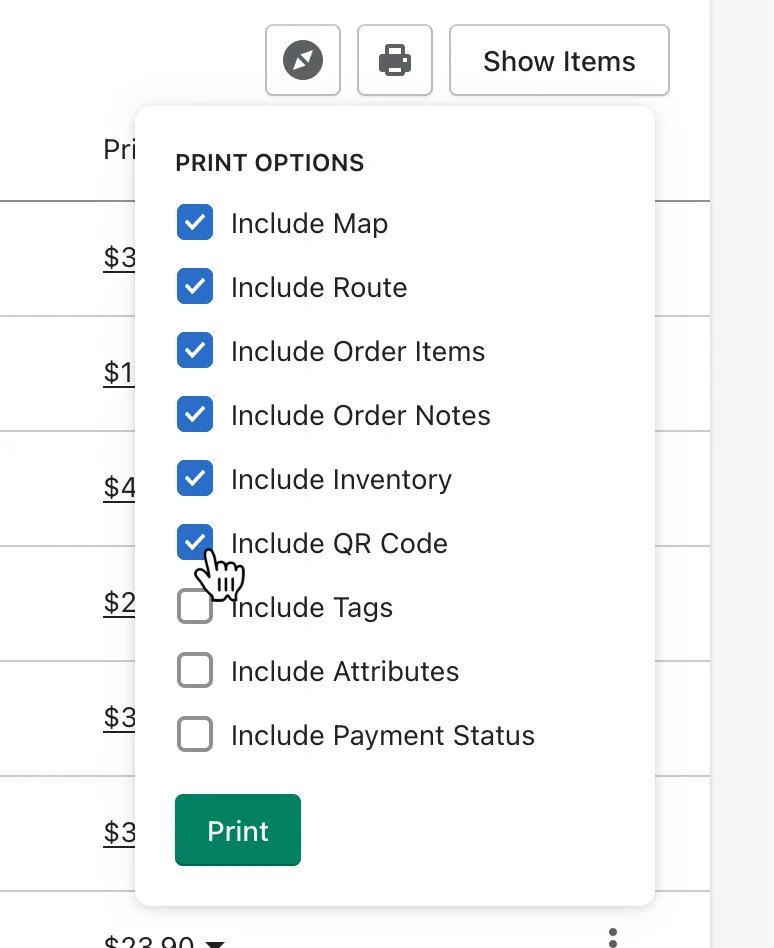Click the Include Inventory label
The width and height of the screenshot is (774, 948).
pos(341,479)
